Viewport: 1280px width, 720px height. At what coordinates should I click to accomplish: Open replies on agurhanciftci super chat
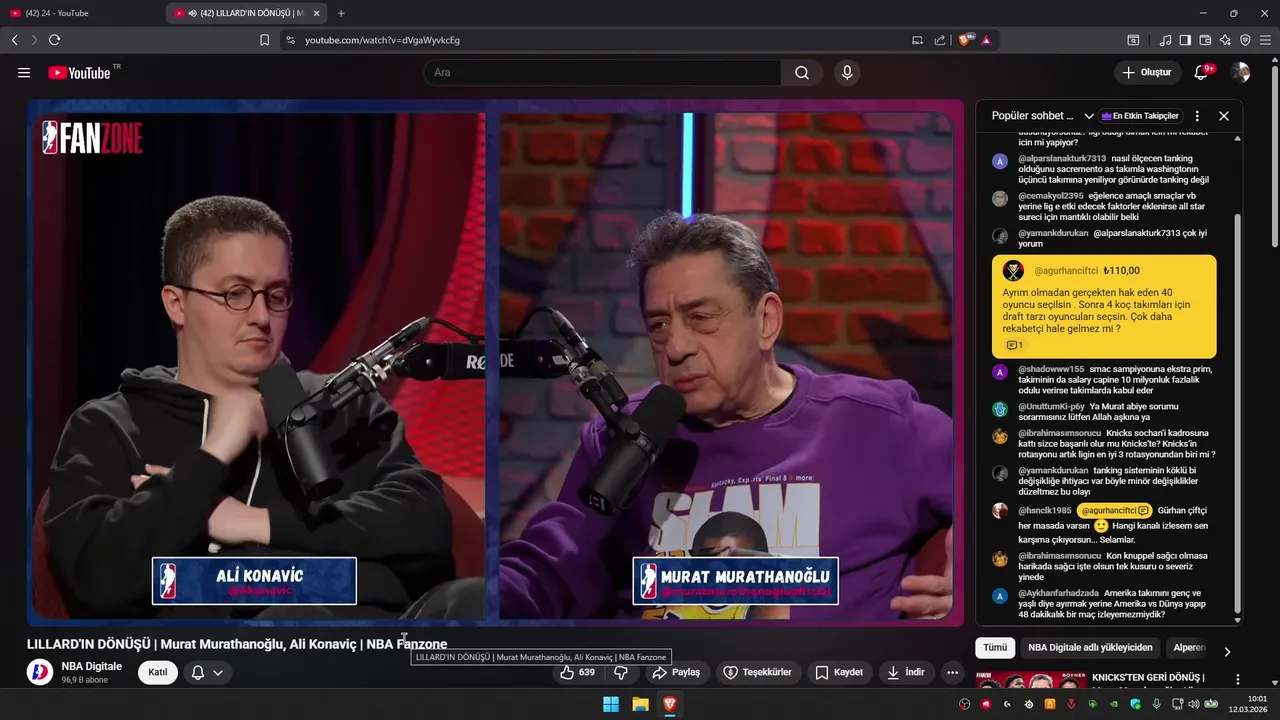pos(1014,345)
